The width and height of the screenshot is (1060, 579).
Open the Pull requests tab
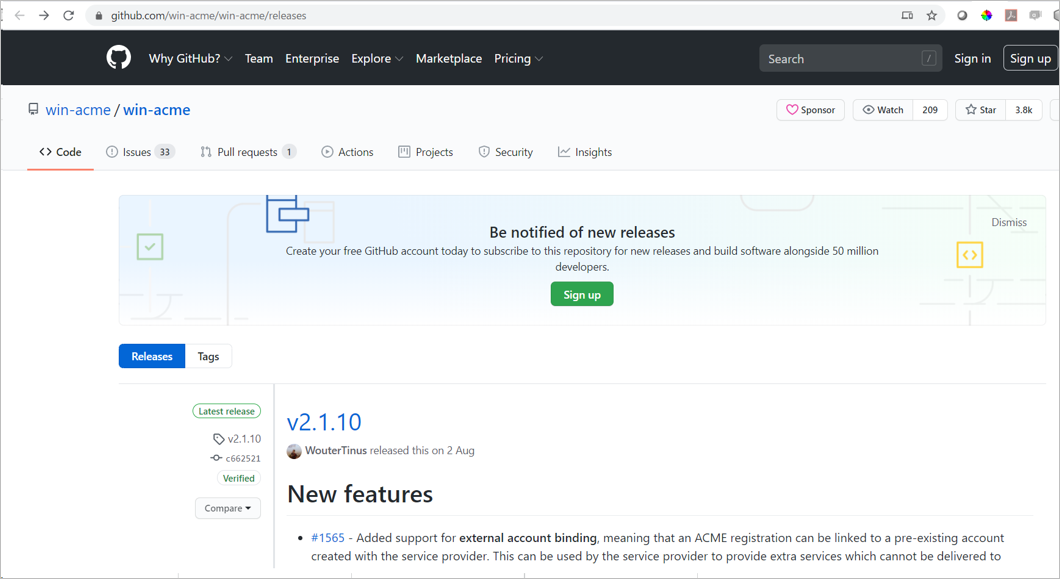(x=248, y=152)
